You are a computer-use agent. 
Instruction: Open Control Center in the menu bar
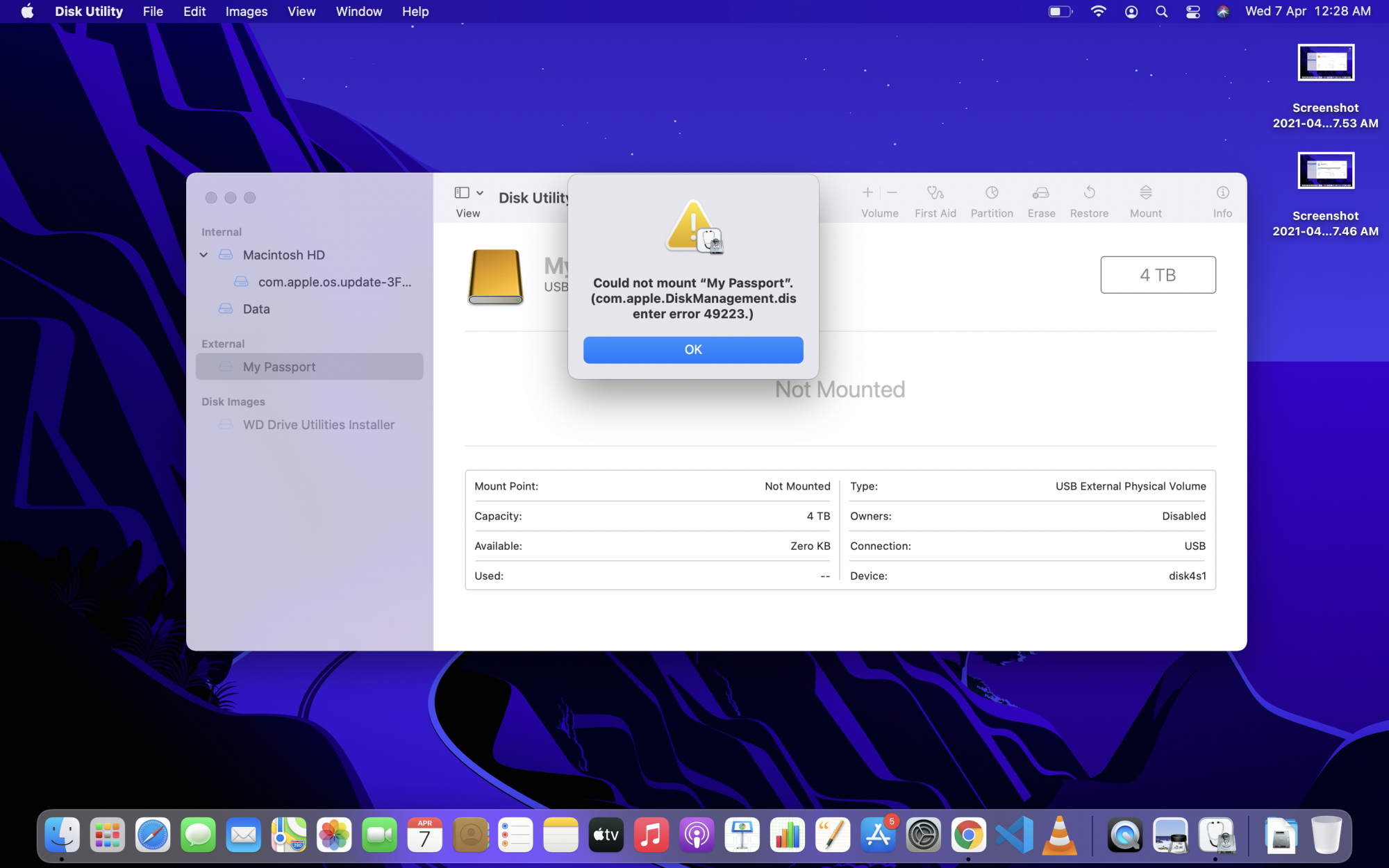pos(1192,12)
